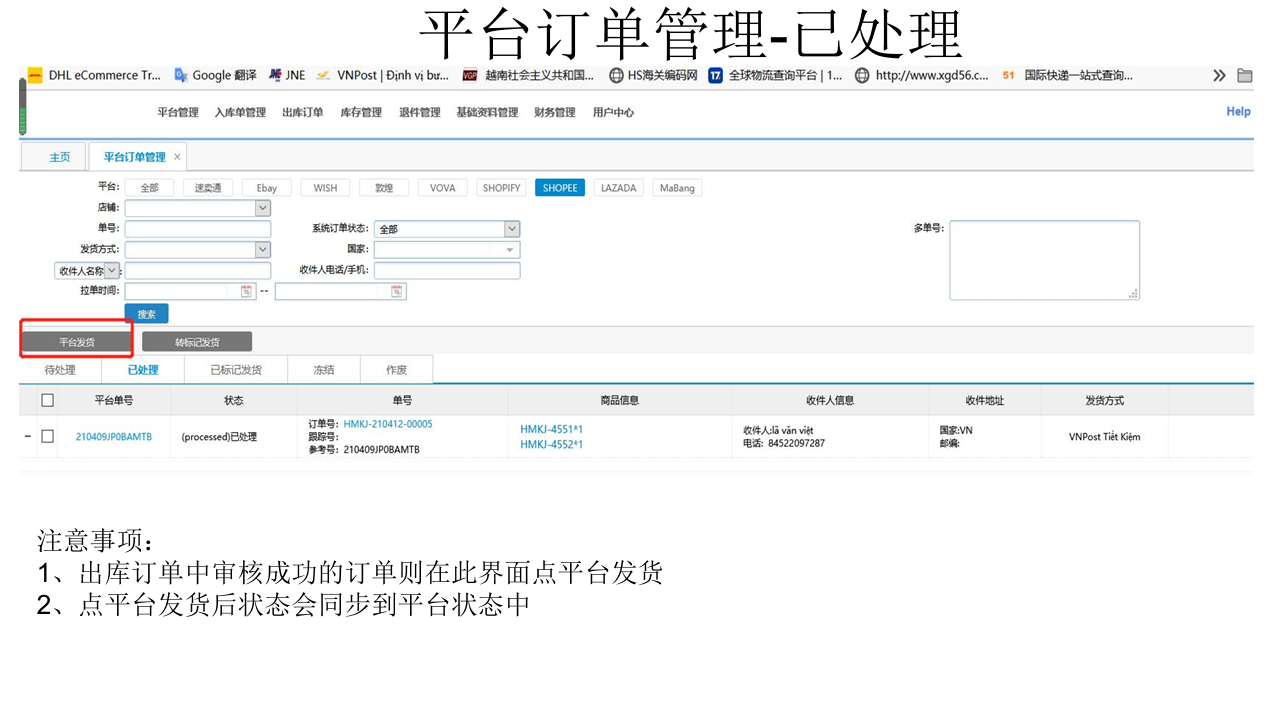Open the DHL eCommerce bookmark
1277x714 pixels.
94,75
